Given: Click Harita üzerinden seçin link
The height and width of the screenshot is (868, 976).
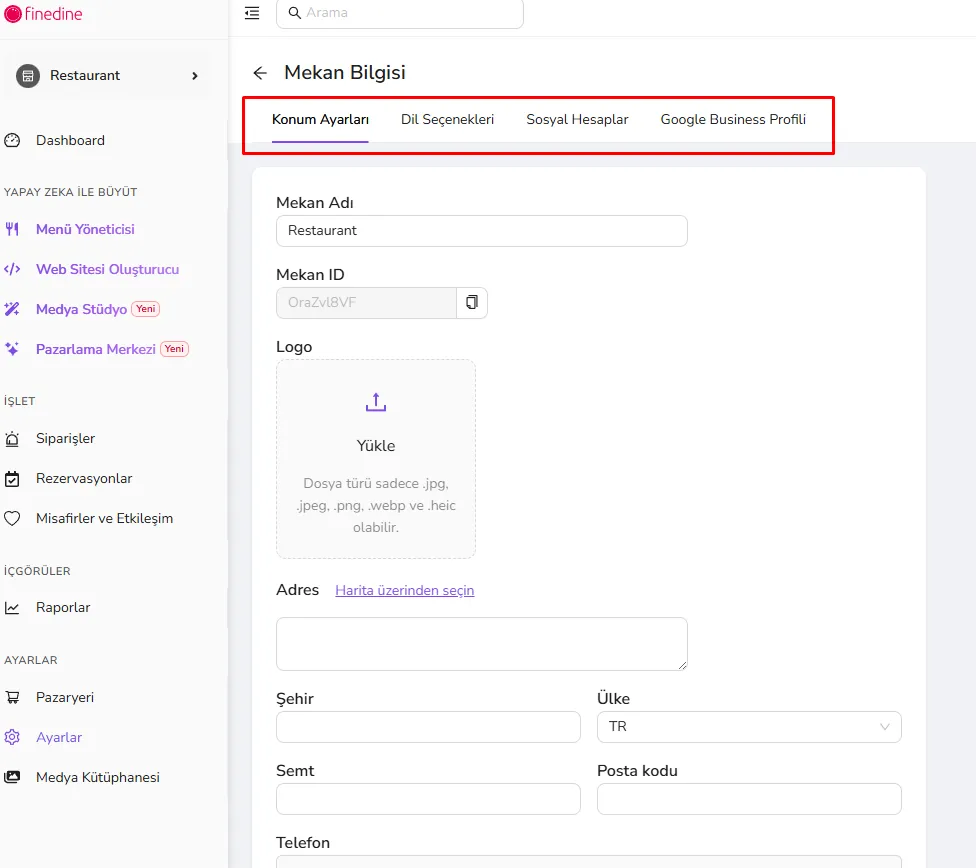Looking at the screenshot, I should tap(405, 590).
